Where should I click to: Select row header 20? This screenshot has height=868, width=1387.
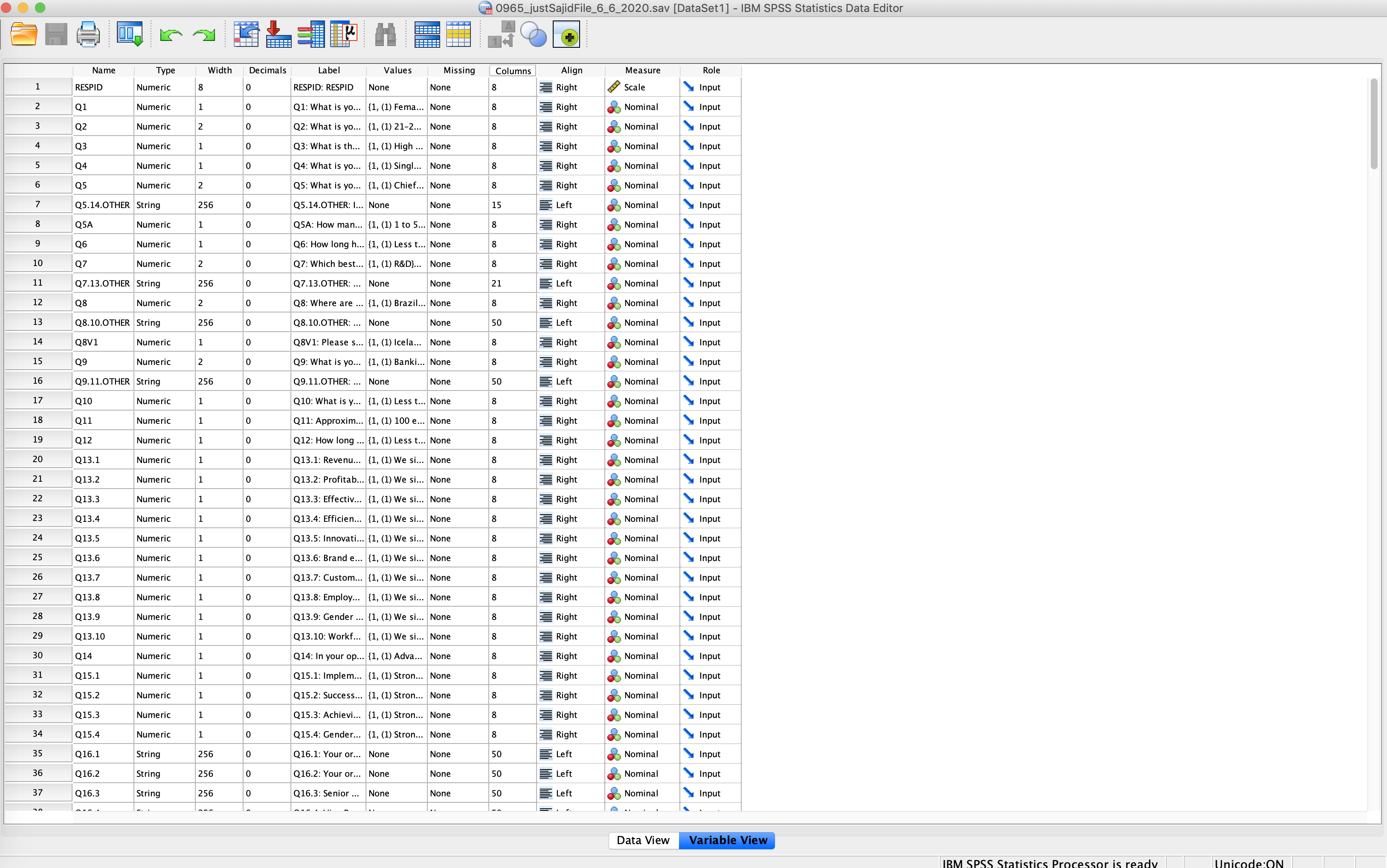tap(38, 459)
